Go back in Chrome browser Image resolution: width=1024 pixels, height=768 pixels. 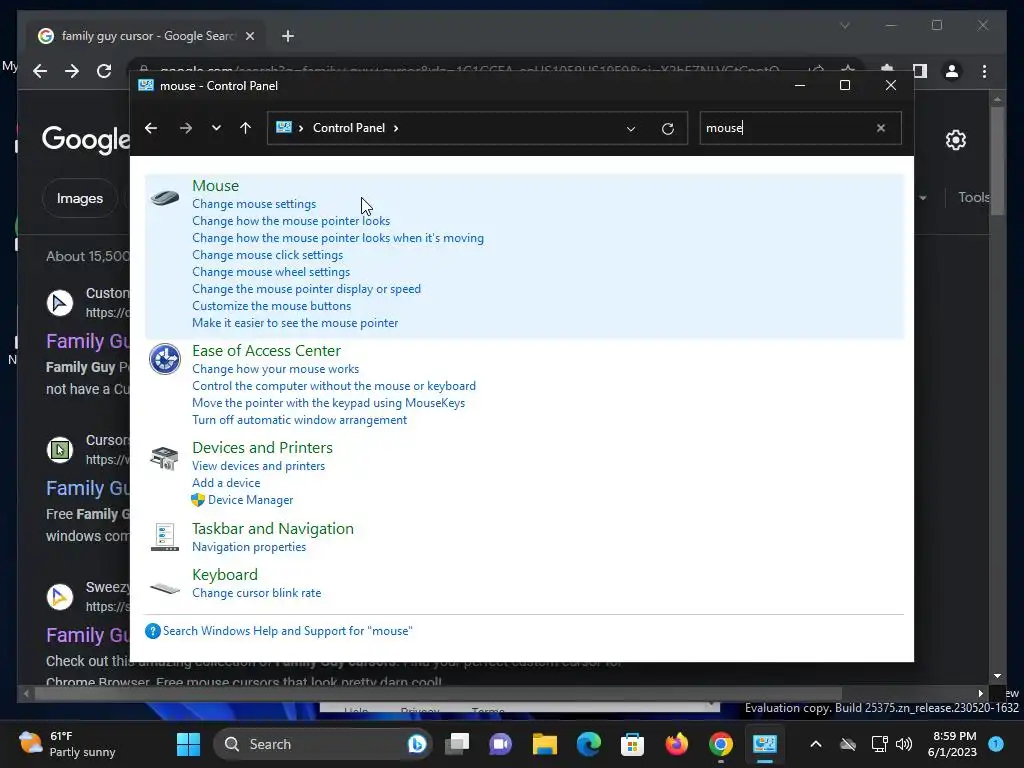coord(40,71)
